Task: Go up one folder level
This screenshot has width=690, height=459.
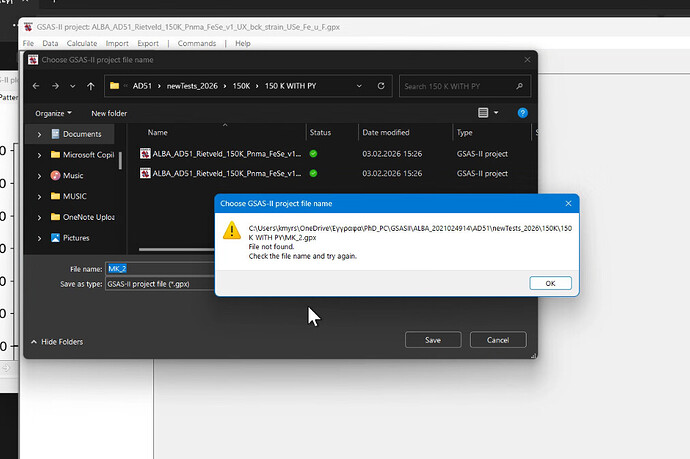Action: click(90, 86)
